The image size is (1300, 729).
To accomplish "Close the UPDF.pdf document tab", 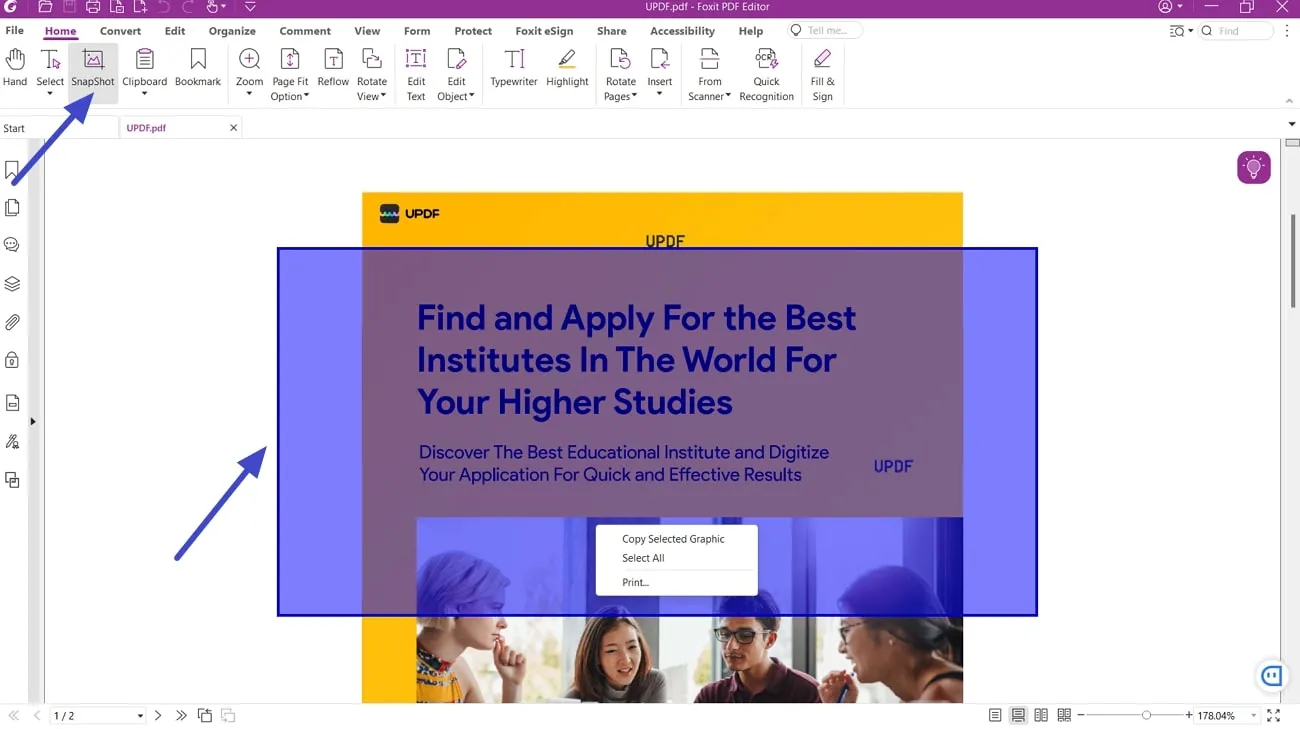I will pyautogui.click(x=233, y=127).
